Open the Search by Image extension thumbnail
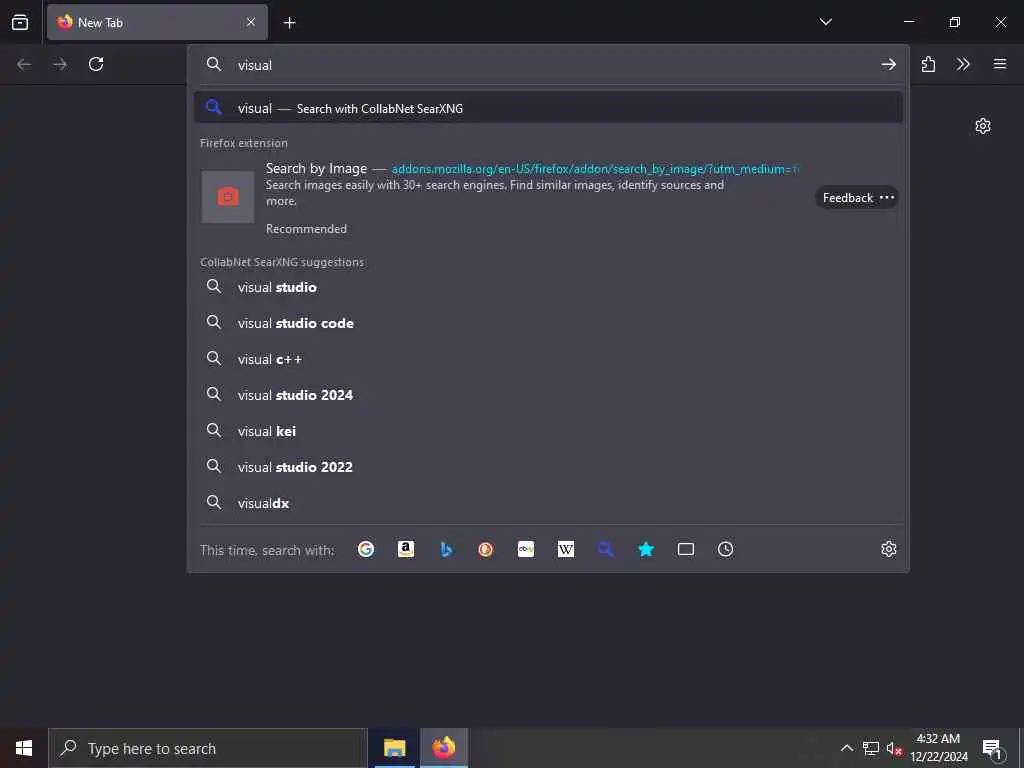This screenshot has width=1024, height=768. (228, 197)
